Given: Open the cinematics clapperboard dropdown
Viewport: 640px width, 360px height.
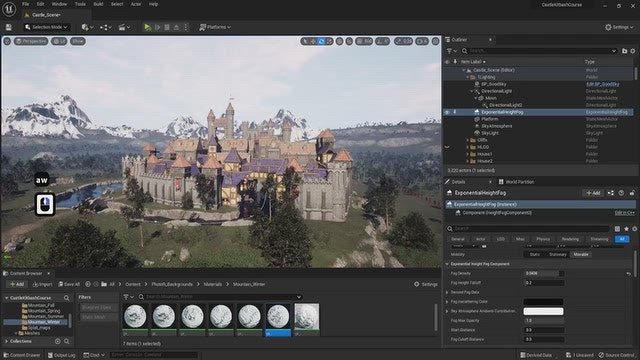Looking at the screenshot, I should point(124,27).
